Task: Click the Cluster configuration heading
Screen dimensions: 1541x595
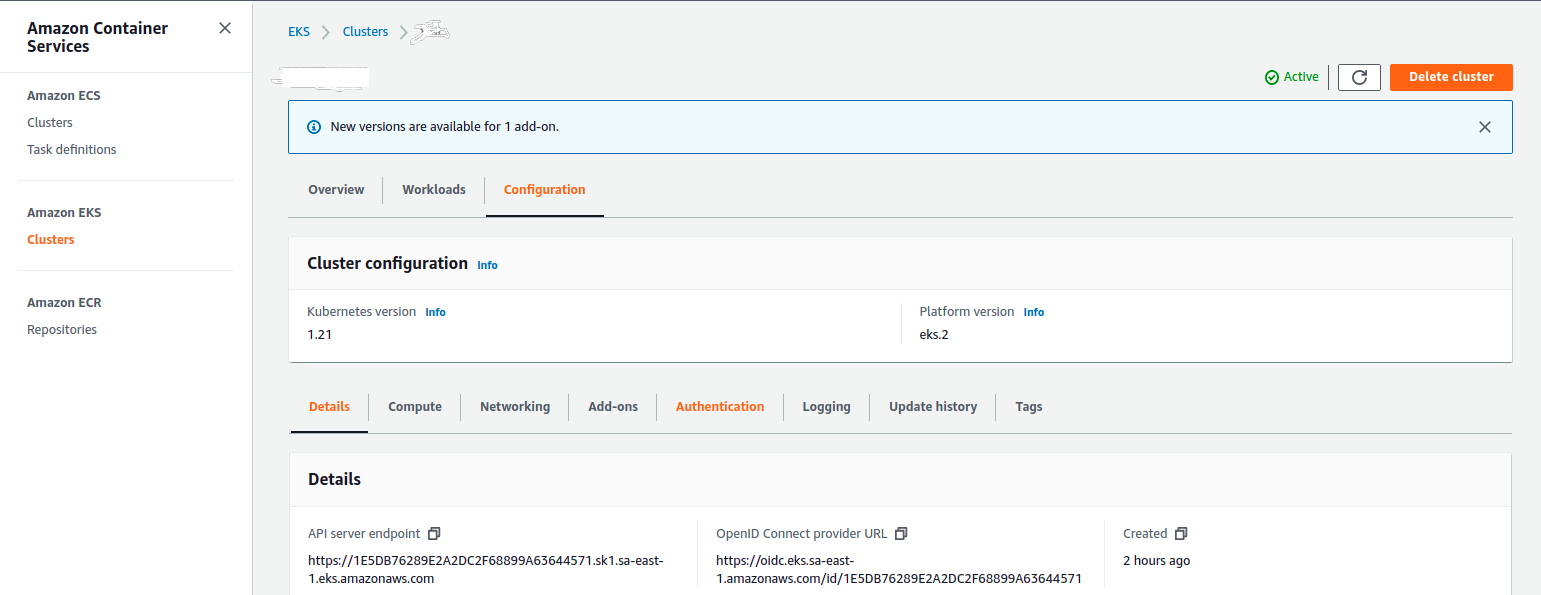Action: click(387, 263)
